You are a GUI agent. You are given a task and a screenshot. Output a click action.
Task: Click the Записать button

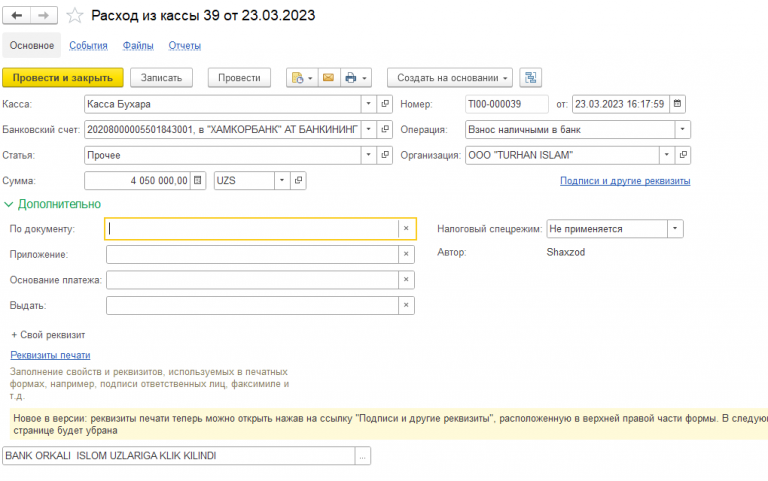[x=162, y=78]
